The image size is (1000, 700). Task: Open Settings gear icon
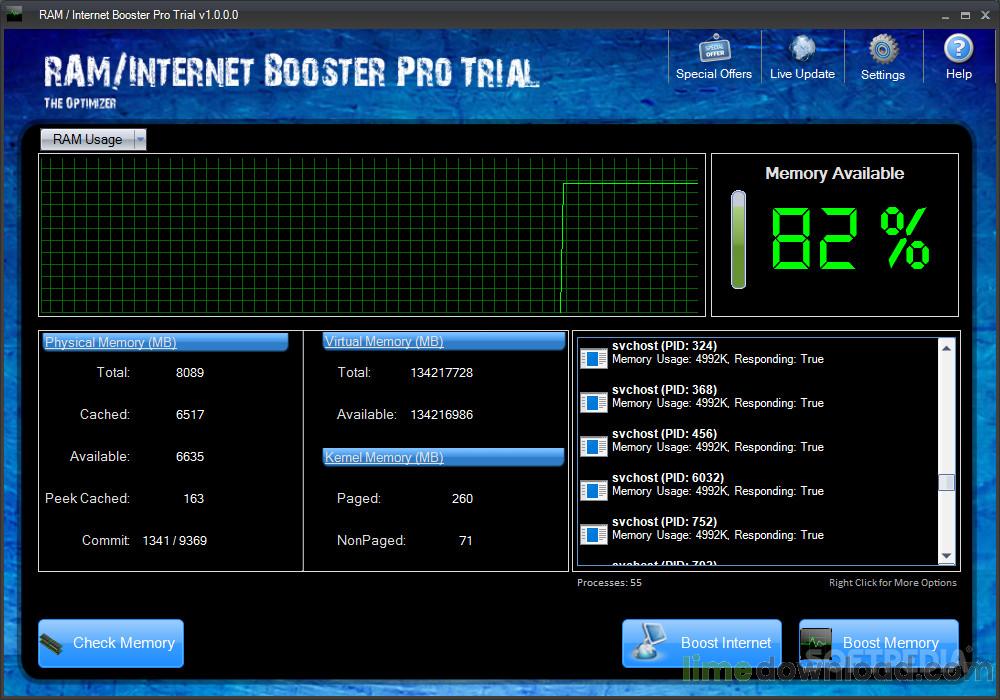(883, 48)
